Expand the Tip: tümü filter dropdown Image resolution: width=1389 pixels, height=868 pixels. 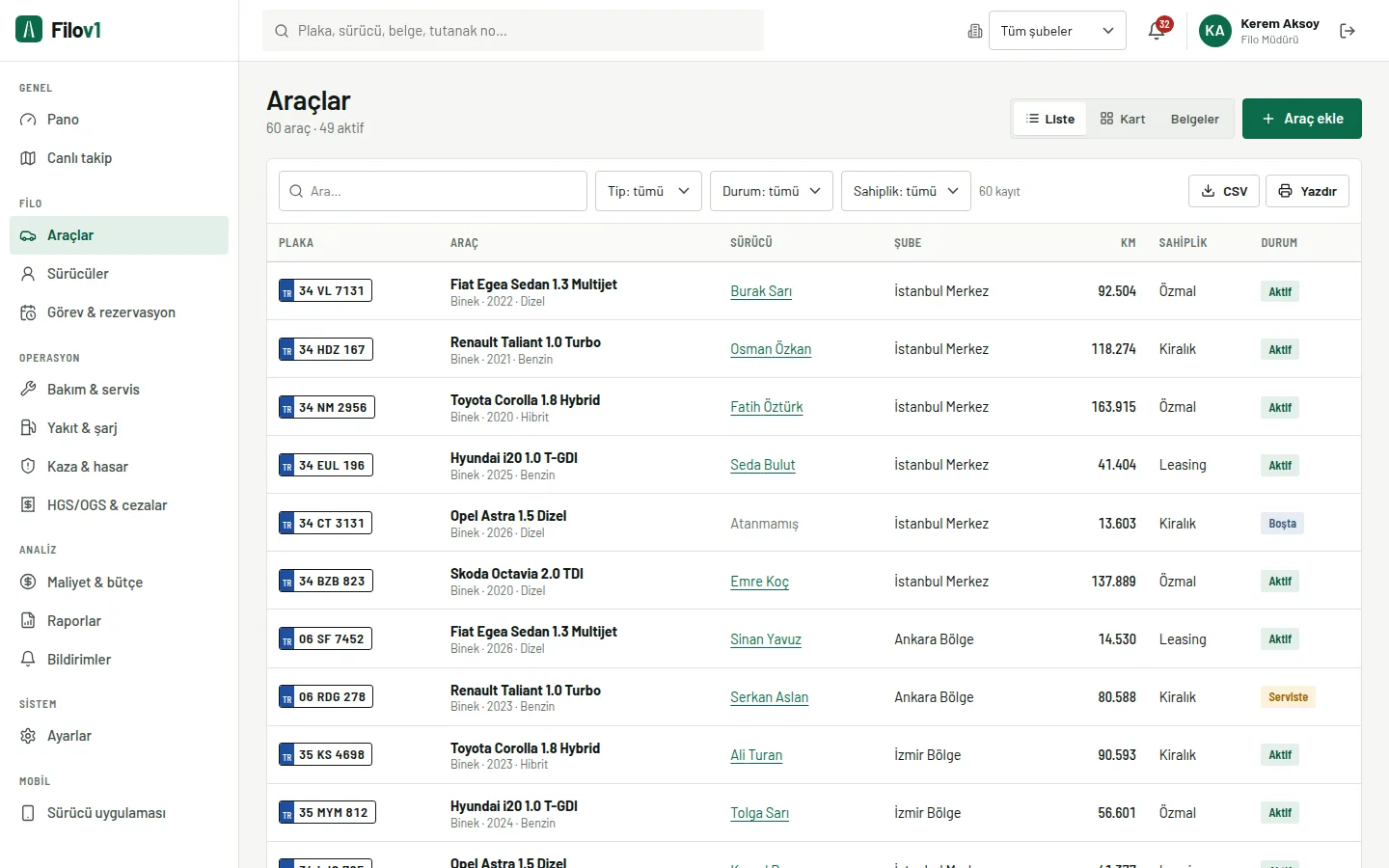point(648,191)
